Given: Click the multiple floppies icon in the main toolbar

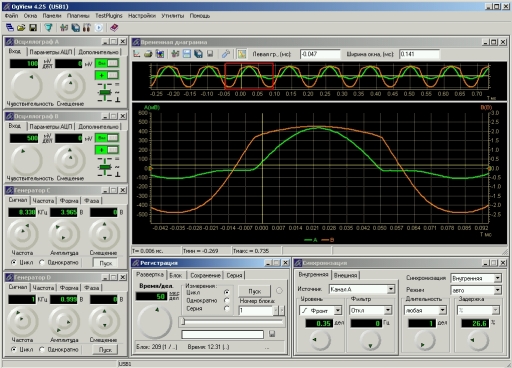Looking at the screenshot, I should pos(76,28).
